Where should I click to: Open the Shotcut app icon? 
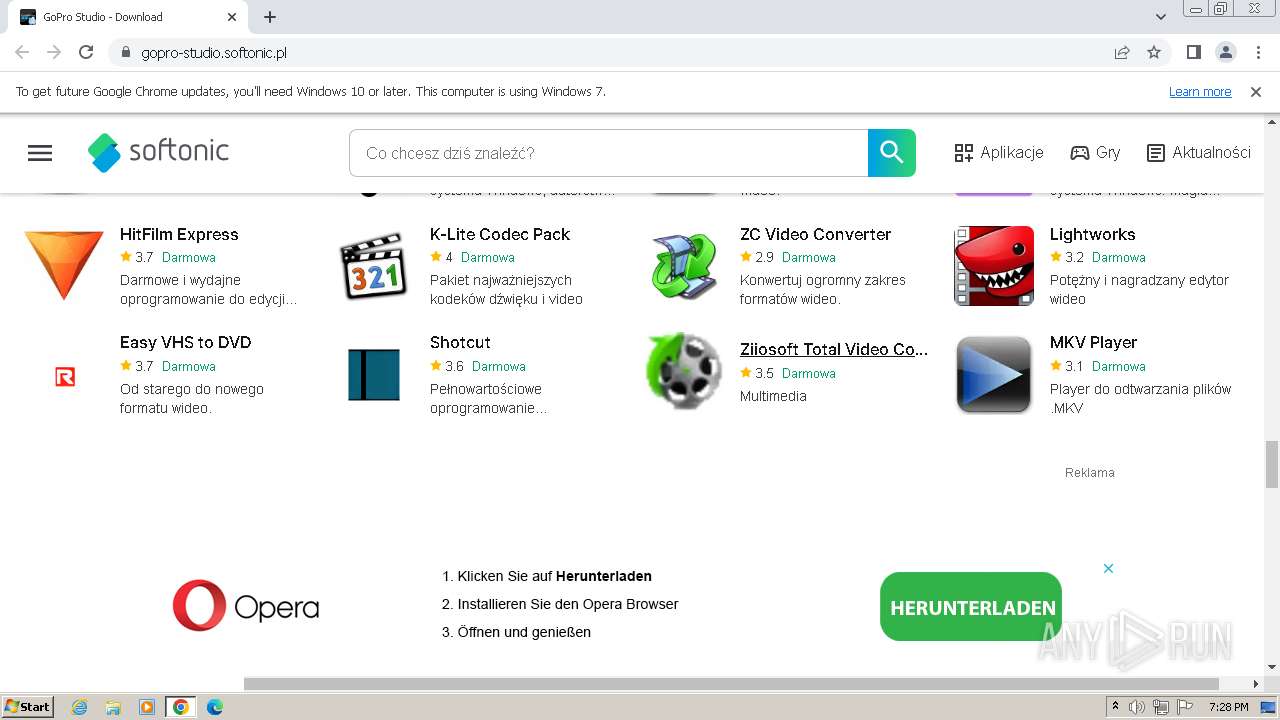(x=374, y=374)
